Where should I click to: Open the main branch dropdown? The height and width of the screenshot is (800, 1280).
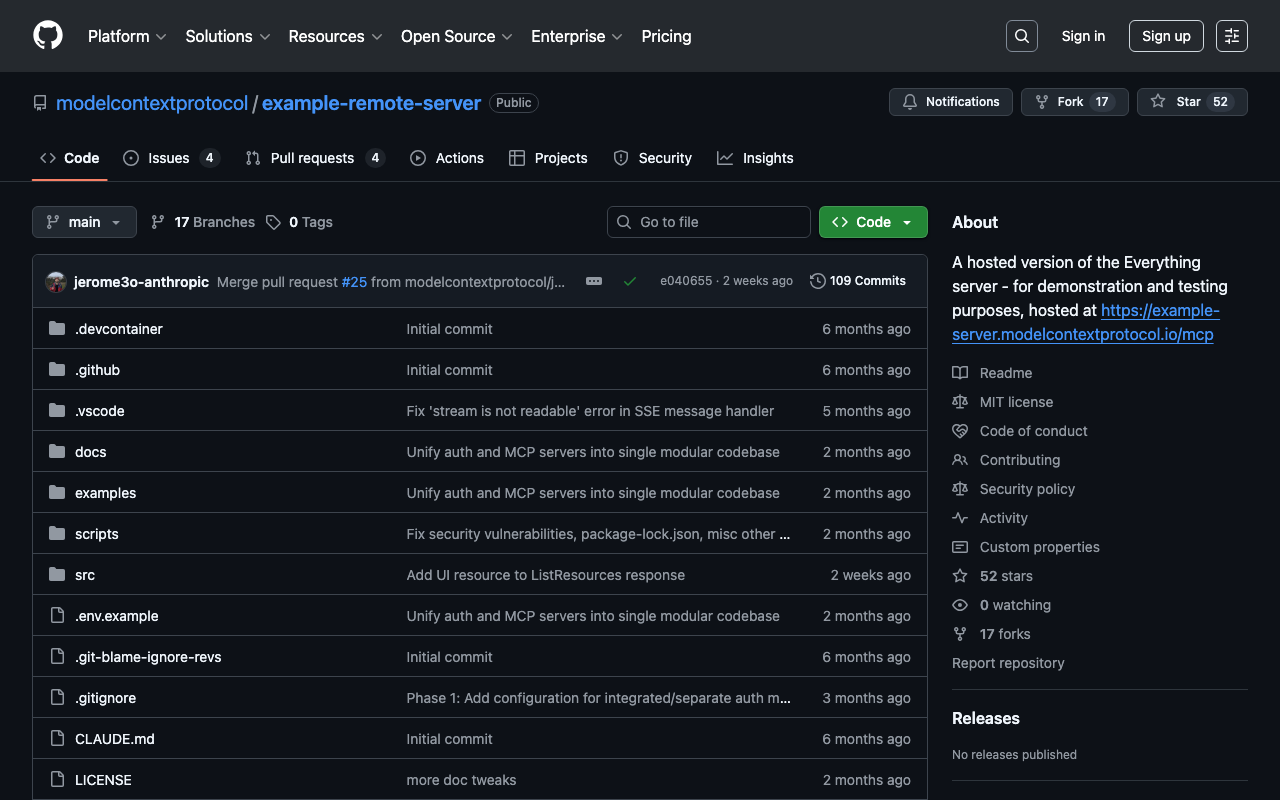84,222
